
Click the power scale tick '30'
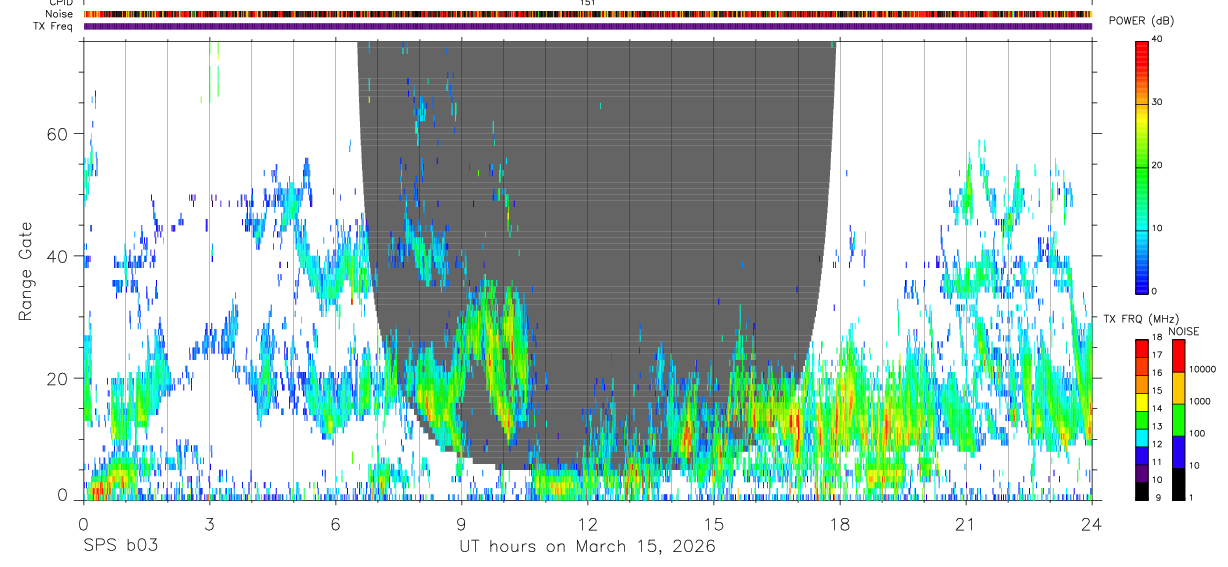(x=1157, y=102)
